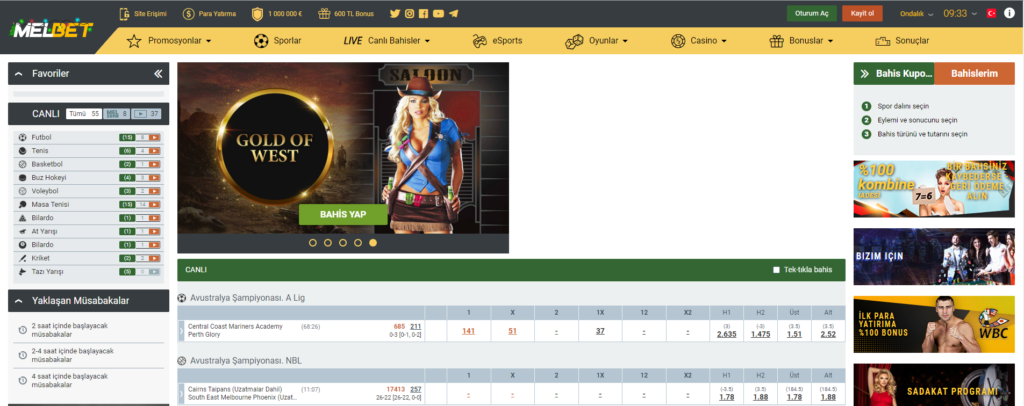Click the Telegram icon in header

coord(454,14)
